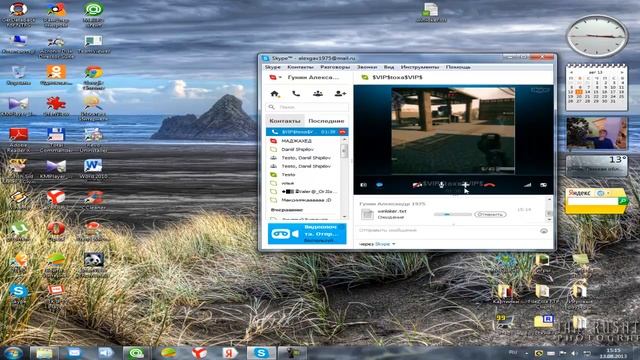Cancel the file transfer with Отменить
This screenshot has width=640, height=360.
pos(490,214)
